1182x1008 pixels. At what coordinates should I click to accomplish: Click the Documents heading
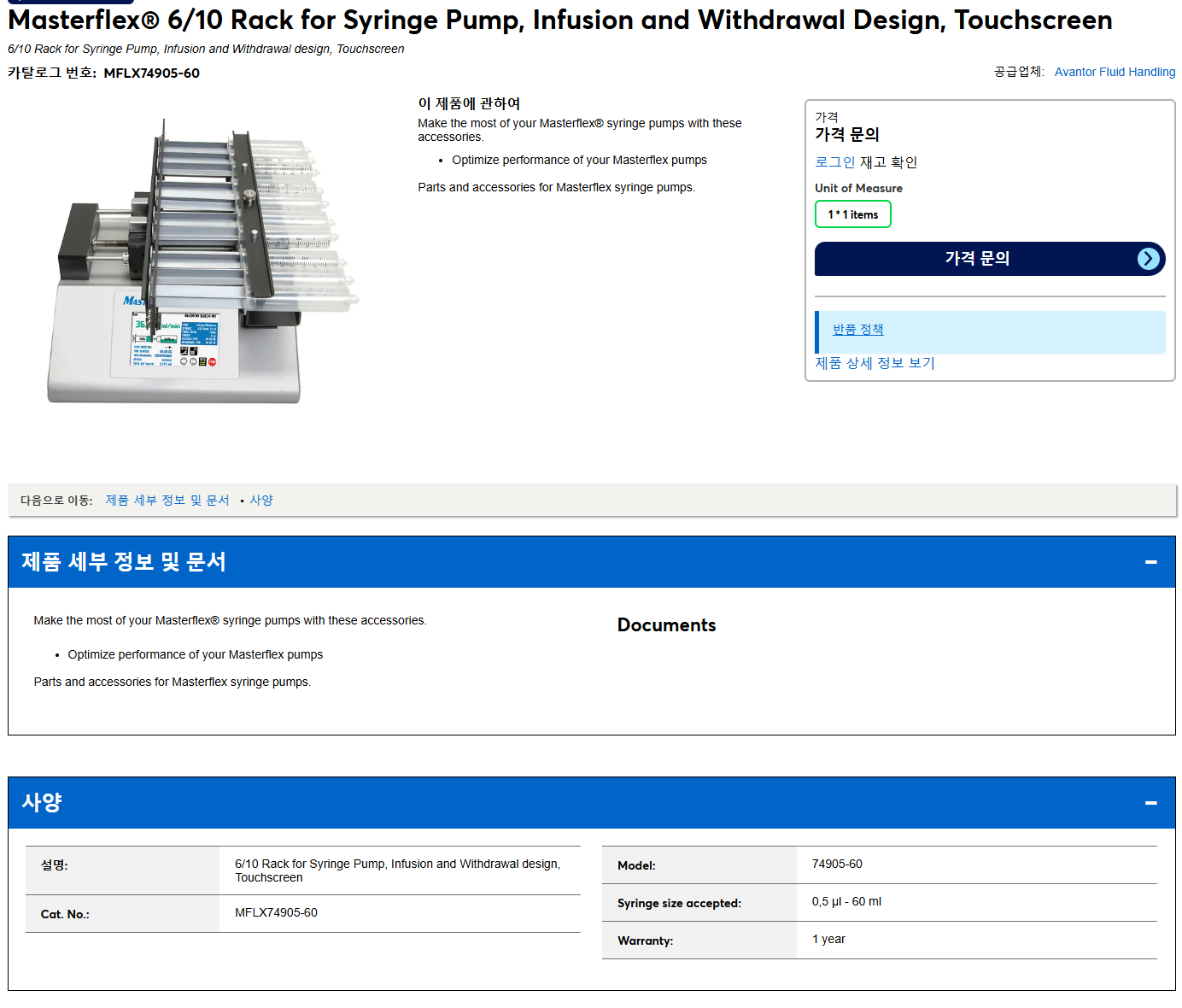(x=666, y=625)
